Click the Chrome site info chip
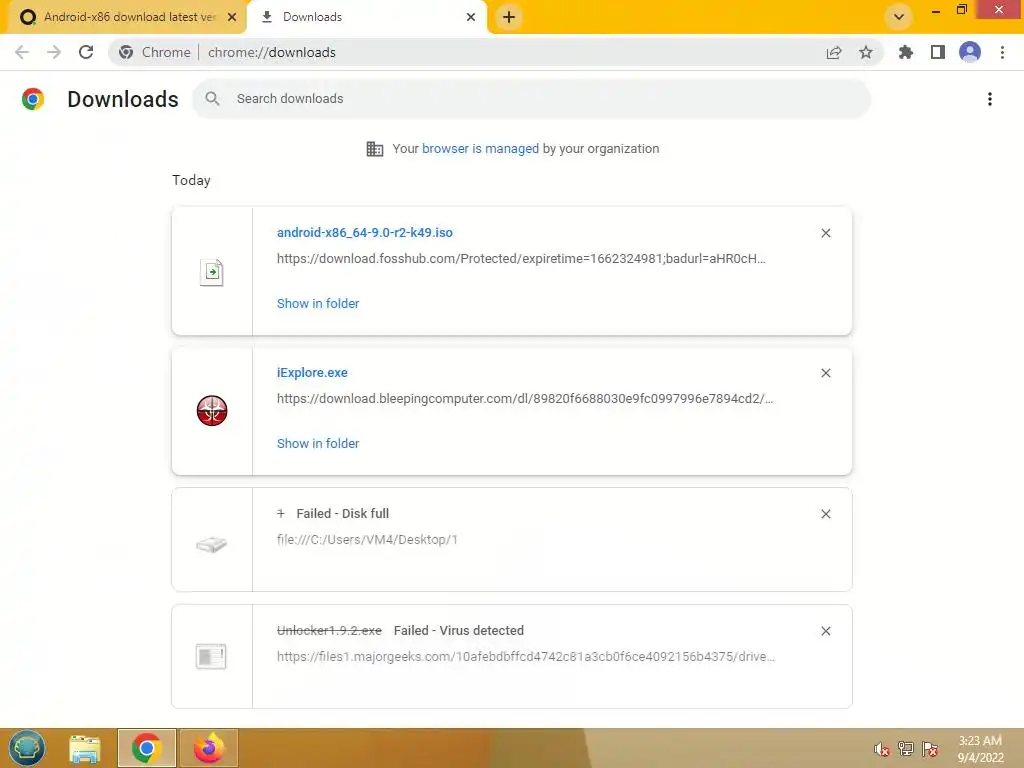The height and width of the screenshot is (768, 1024). 155,52
